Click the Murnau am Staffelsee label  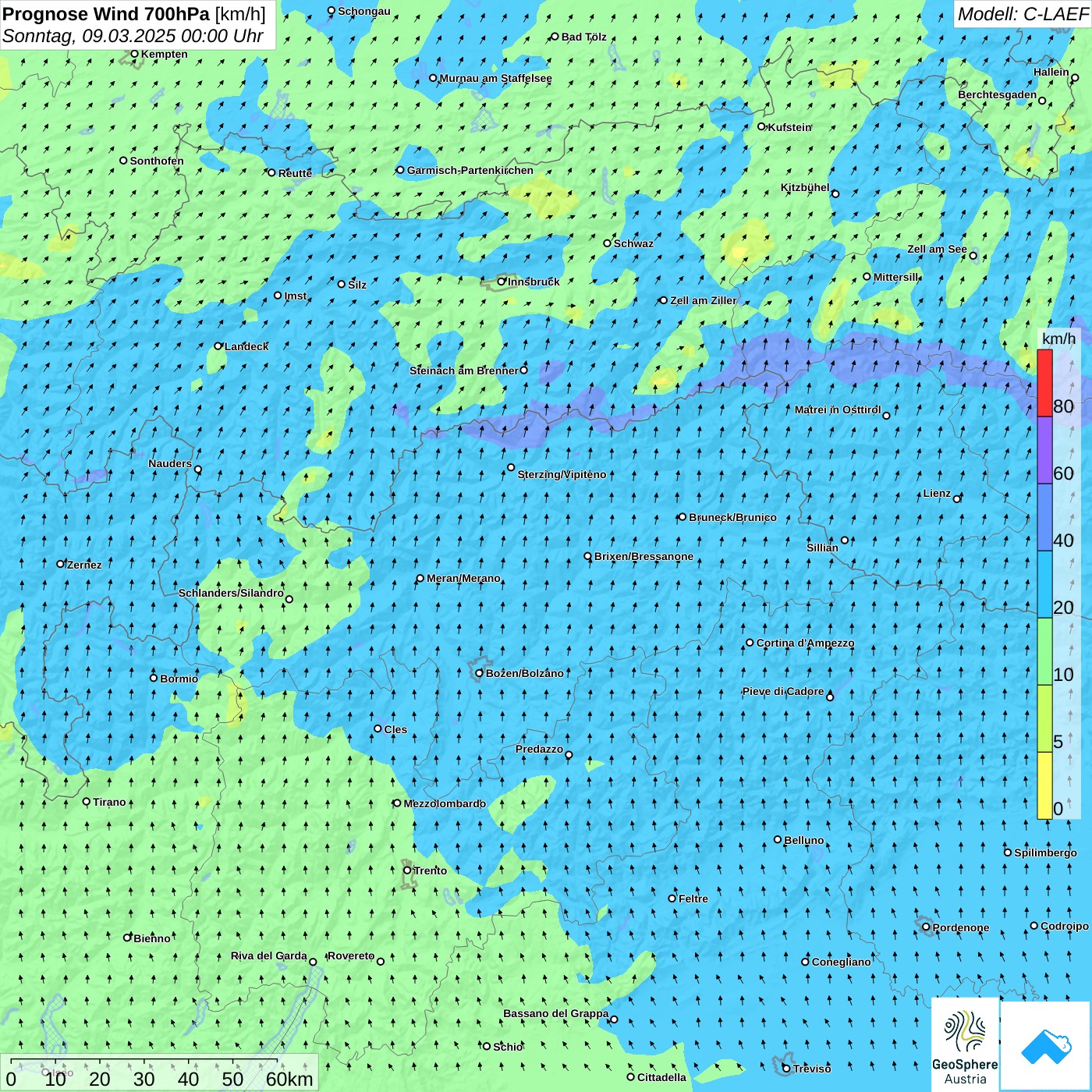pyautogui.click(x=495, y=78)
